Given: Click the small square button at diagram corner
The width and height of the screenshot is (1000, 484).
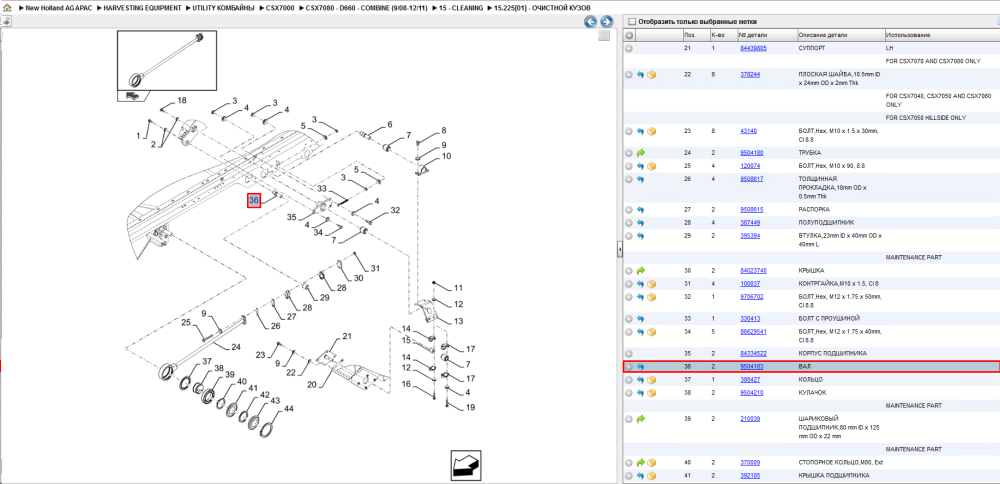Looking at the screenshot, I should click(603, 36).
